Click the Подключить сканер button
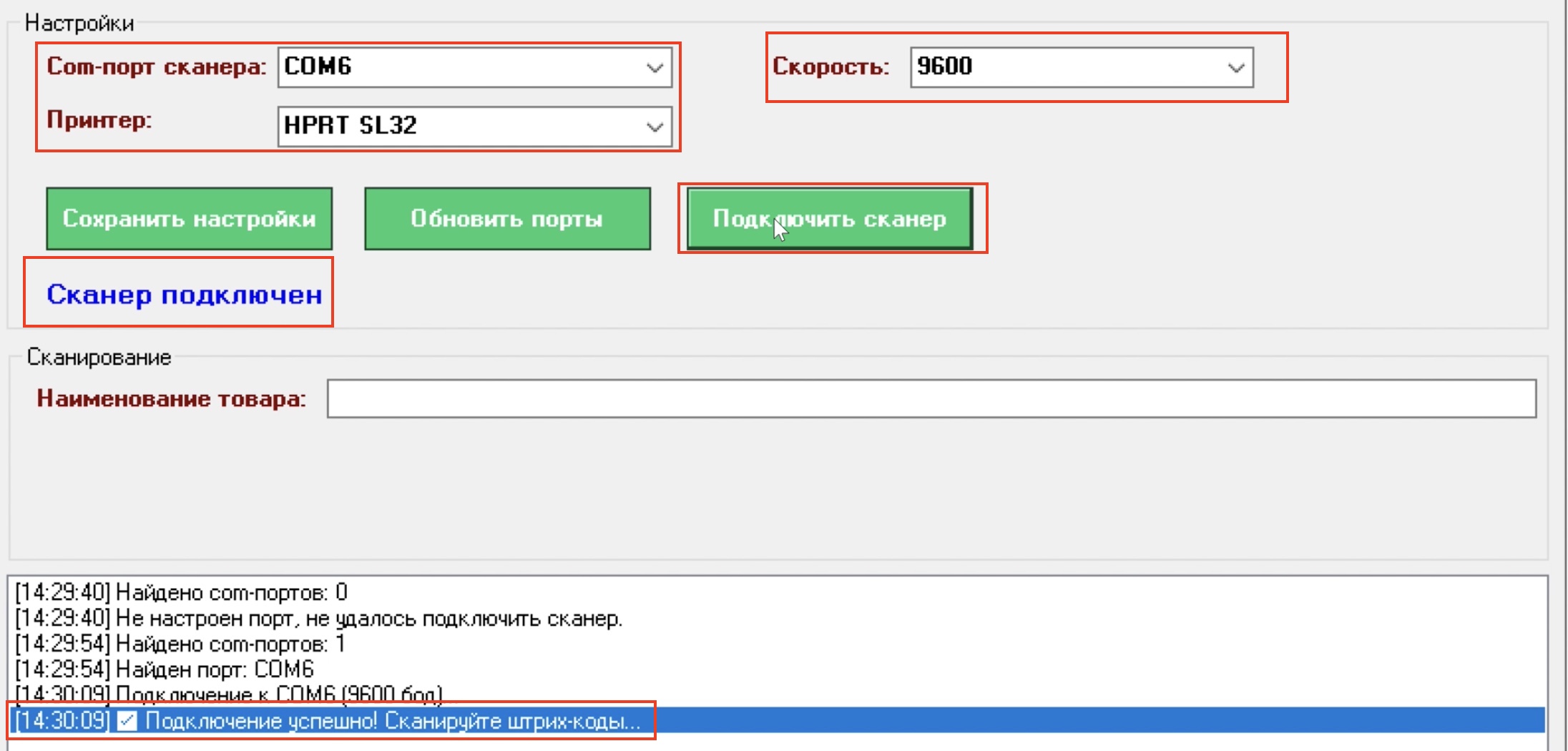Viewport: 1568px width, 751px height. click(830, 219)
